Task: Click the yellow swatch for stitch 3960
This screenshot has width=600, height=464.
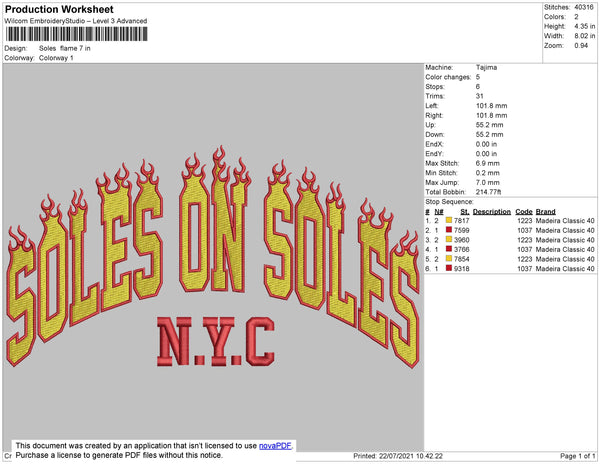Action: pyautogui.click(x=449, y=239)
